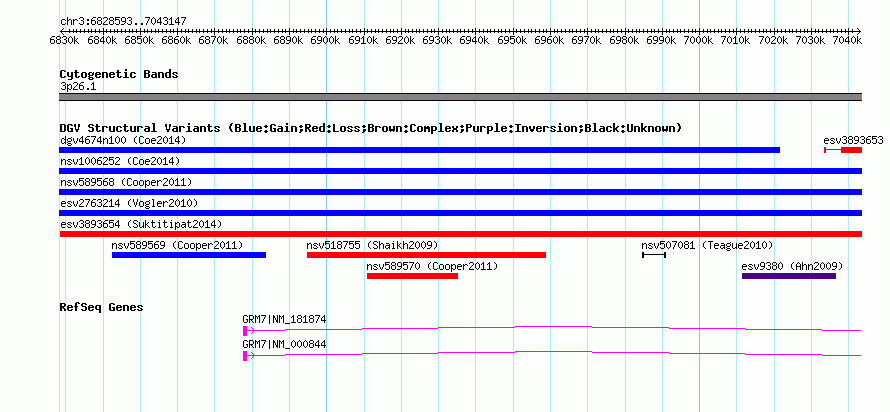Click the 3p26.1 band name text
The width and height of the screenshot is (890, 412).
click(x=76, y=87)
